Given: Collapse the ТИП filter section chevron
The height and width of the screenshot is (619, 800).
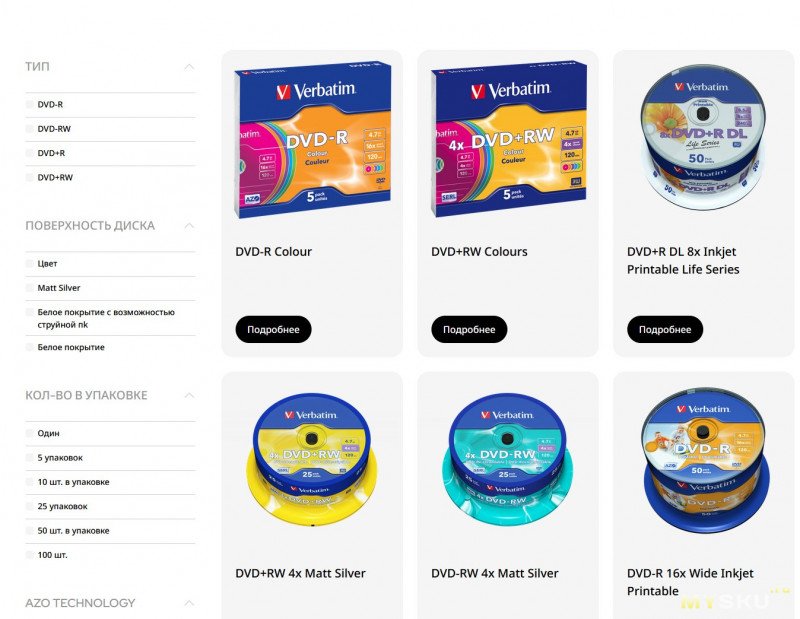Looking at the screenshot, I should click(189, 67).
